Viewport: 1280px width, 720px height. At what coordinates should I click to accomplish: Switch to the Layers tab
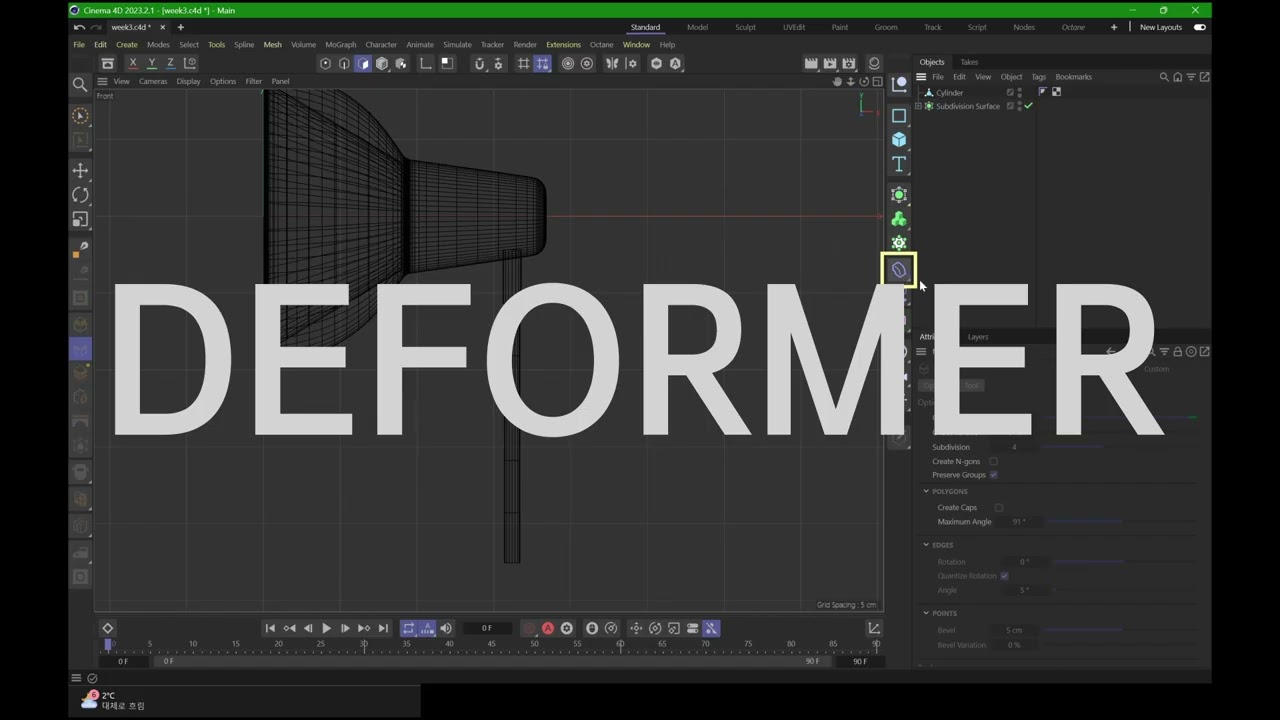pos(978,337)
